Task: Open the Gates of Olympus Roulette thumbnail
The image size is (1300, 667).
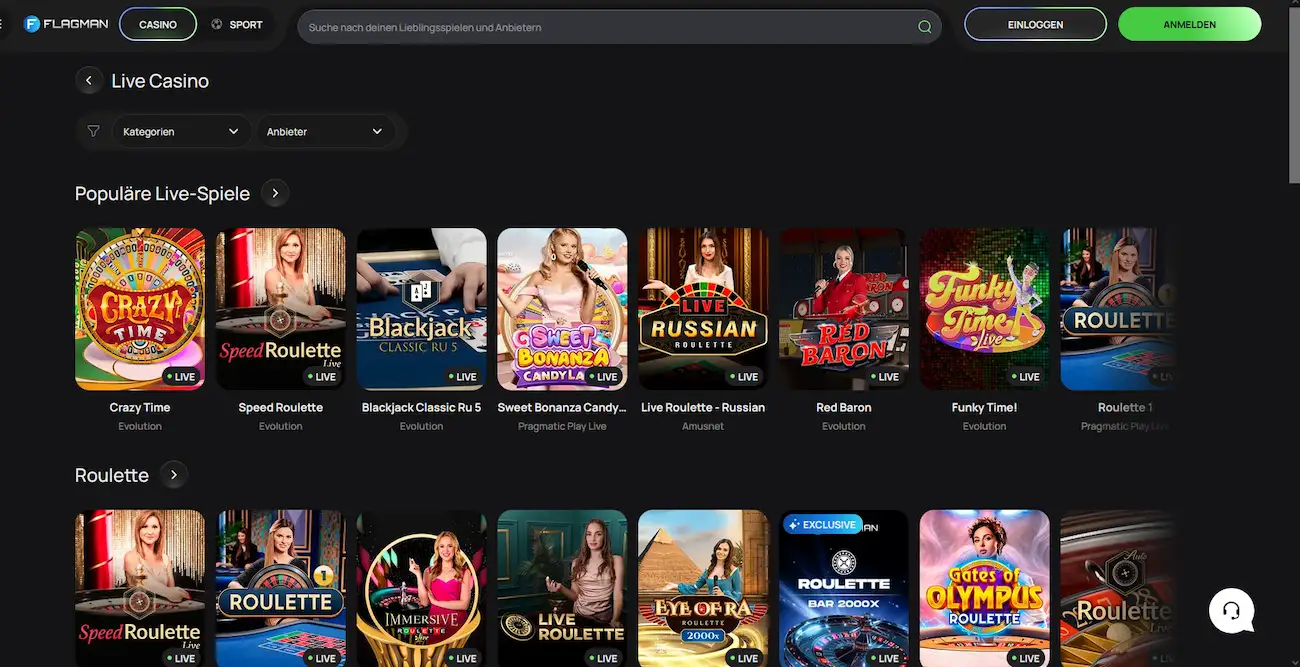Action: coord(985,588)
